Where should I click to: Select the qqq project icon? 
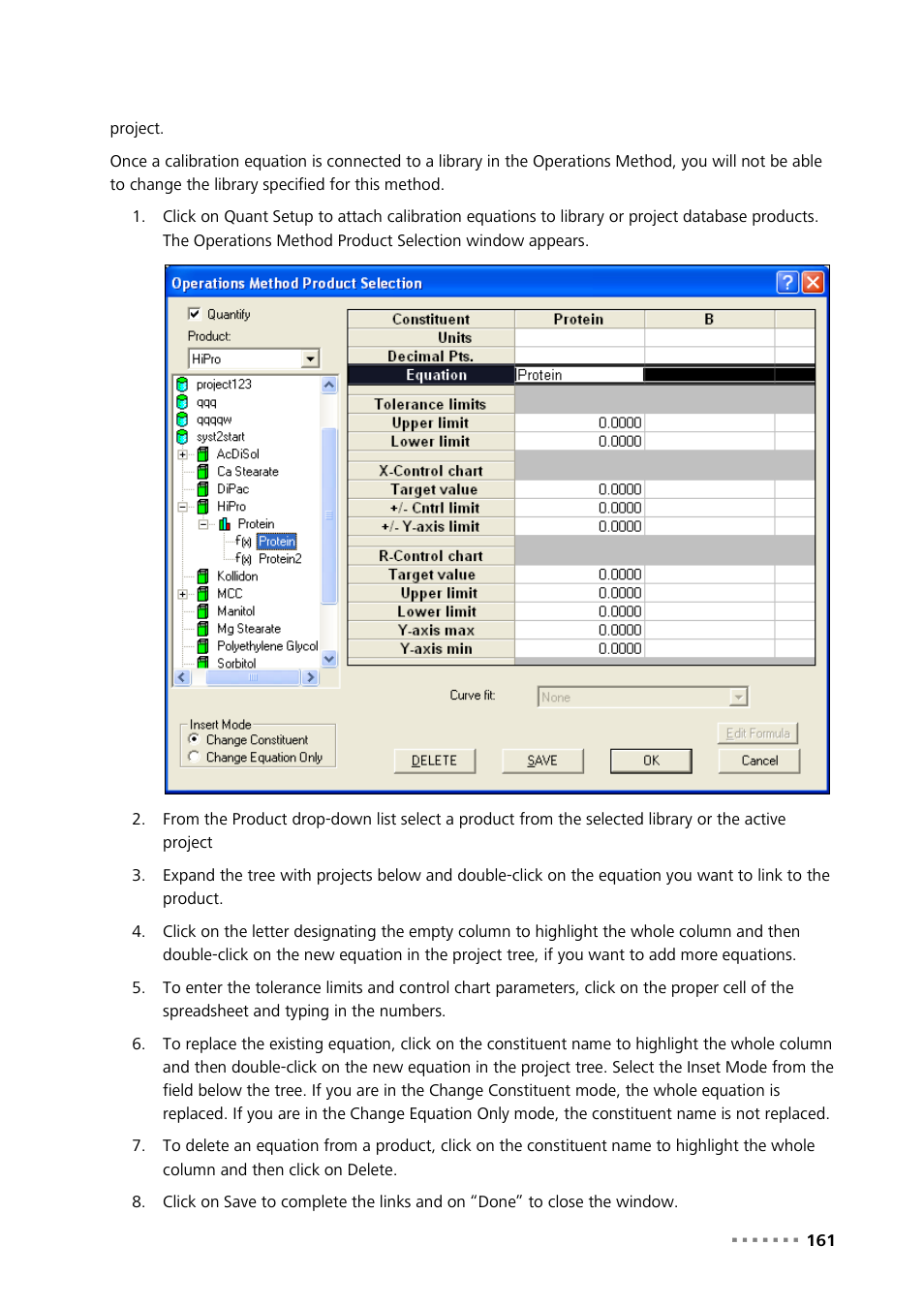[182, 402]
